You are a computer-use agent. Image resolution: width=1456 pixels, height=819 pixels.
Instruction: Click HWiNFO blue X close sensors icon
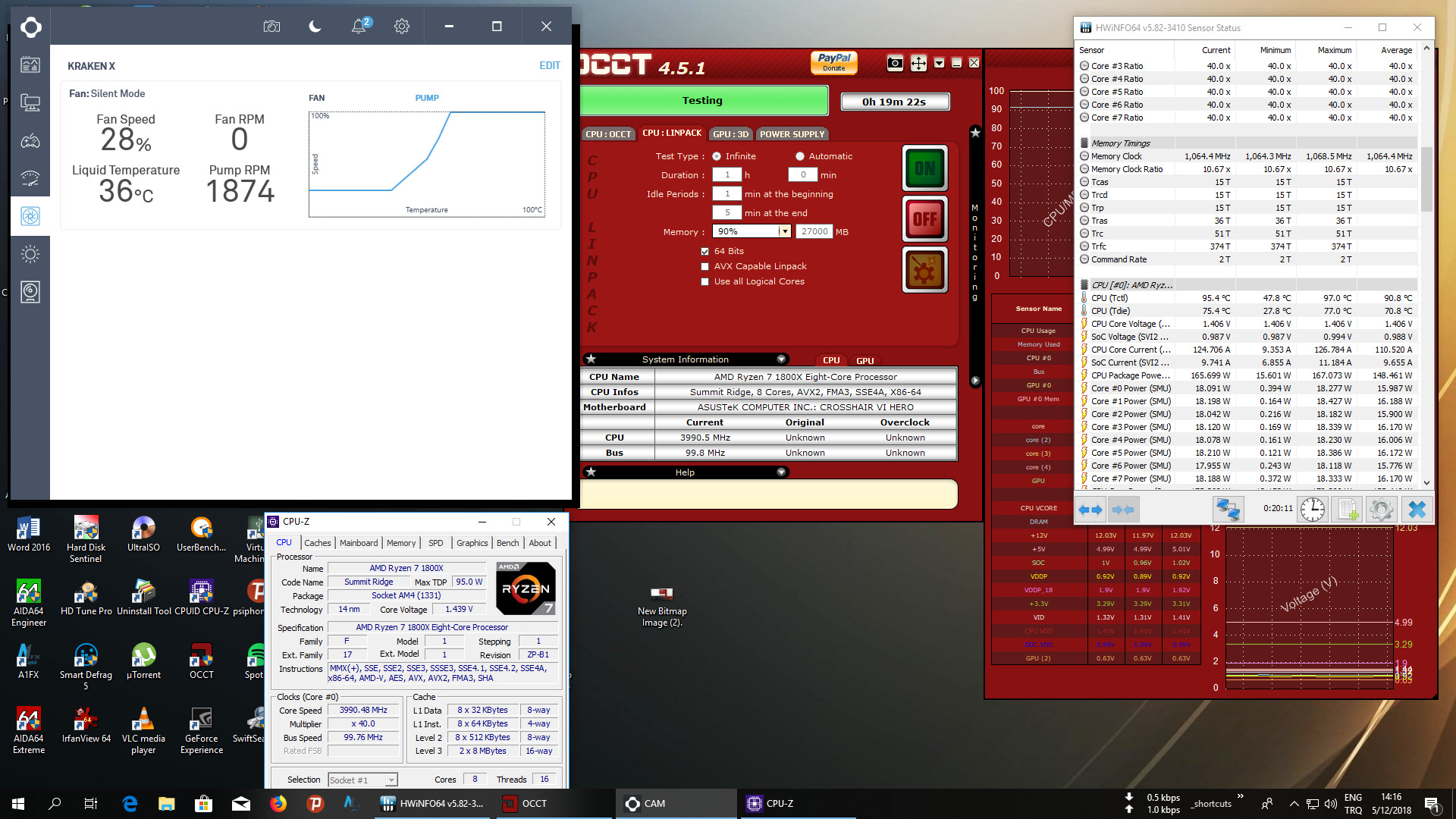coord(1417,510)
